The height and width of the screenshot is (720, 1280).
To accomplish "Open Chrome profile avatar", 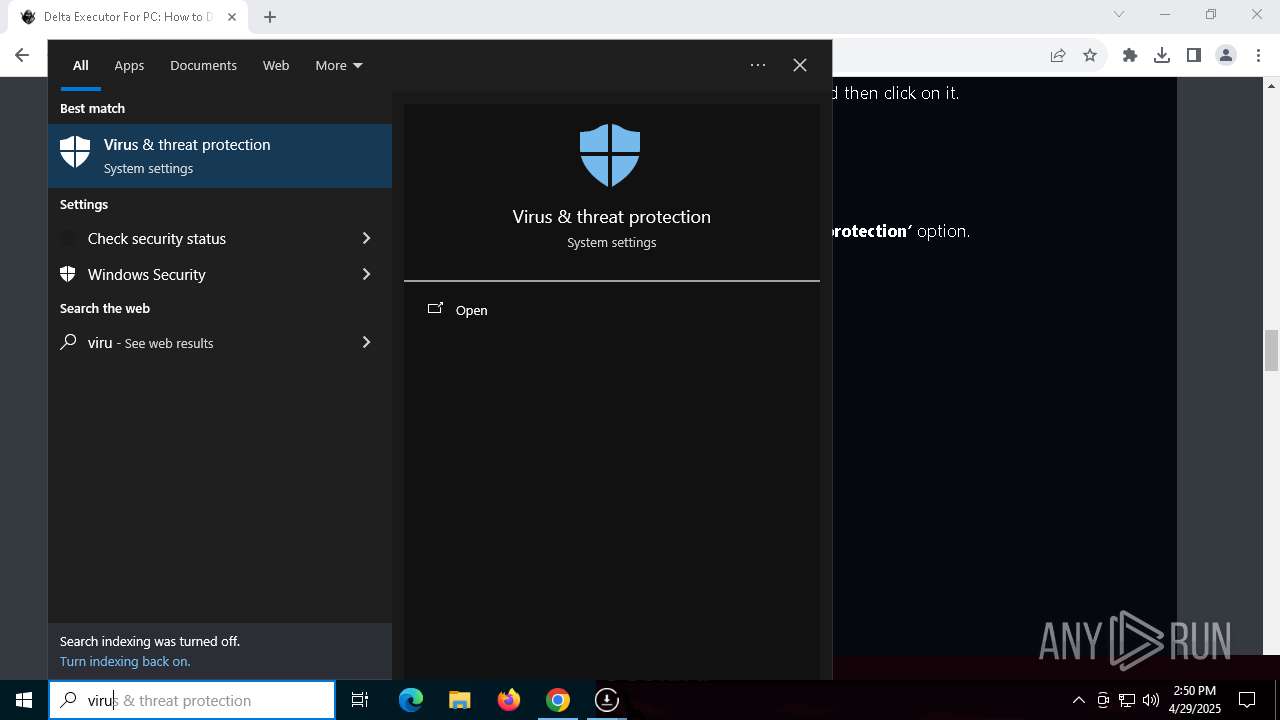I will click(1226, 55).
